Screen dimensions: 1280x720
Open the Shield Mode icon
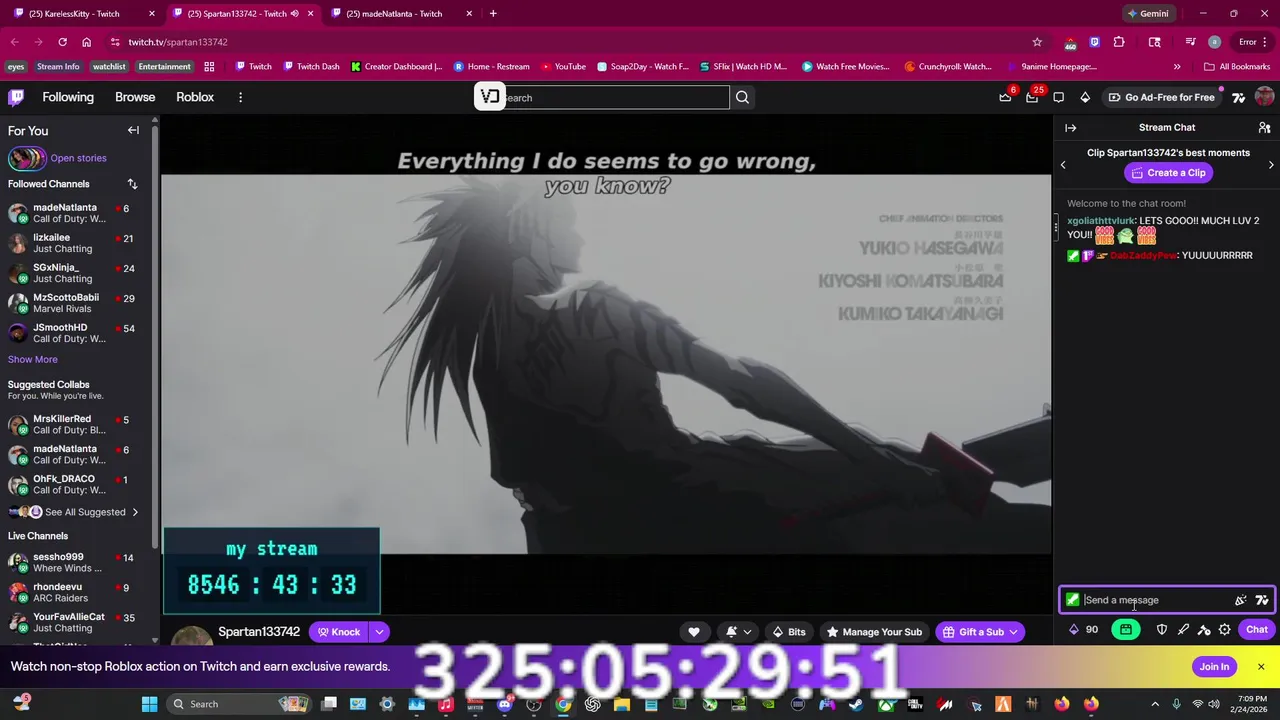tap(1162, 630)
